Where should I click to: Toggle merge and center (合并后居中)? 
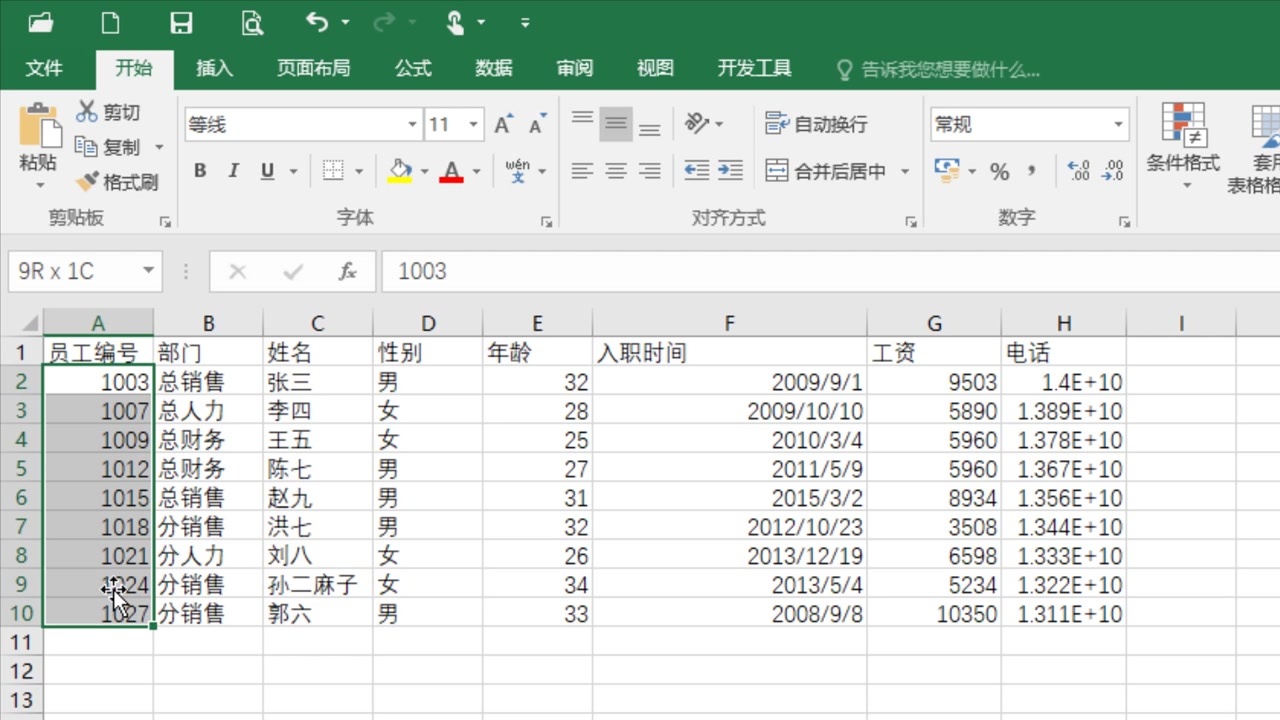(x=826, y=171)
